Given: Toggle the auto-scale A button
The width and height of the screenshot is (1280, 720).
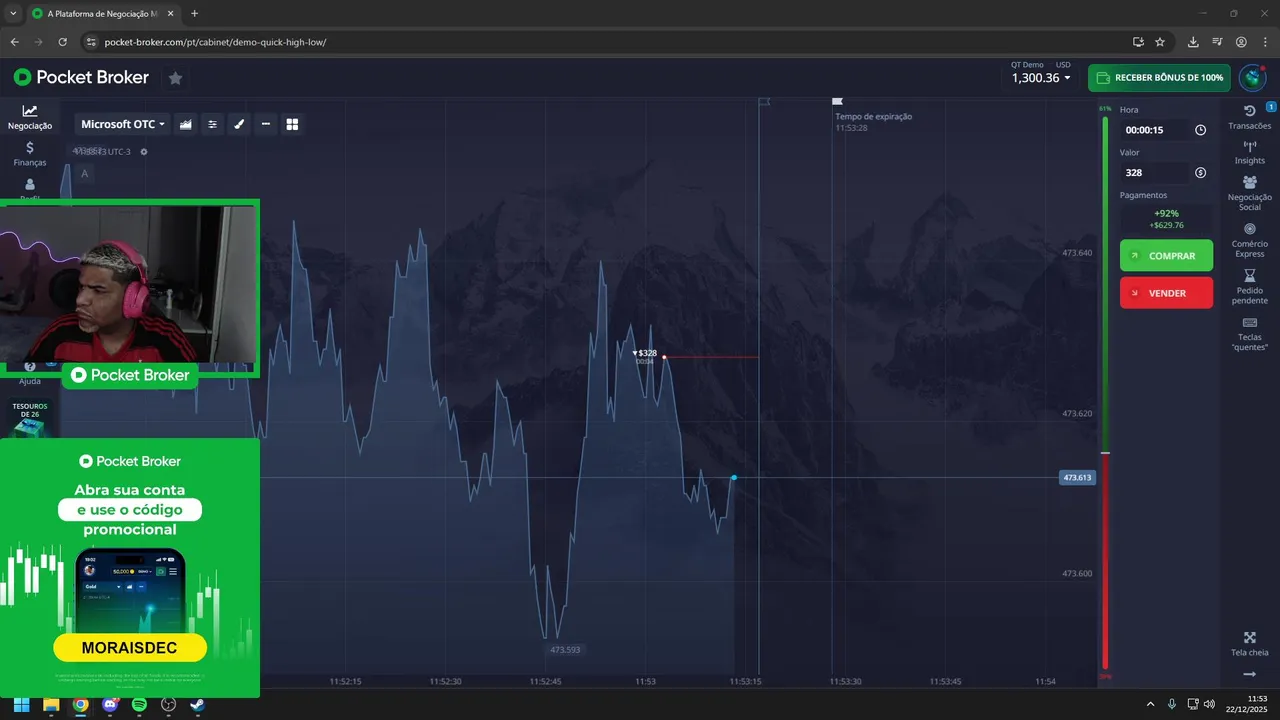Looking at the screenshot, I should pos(85,174).
